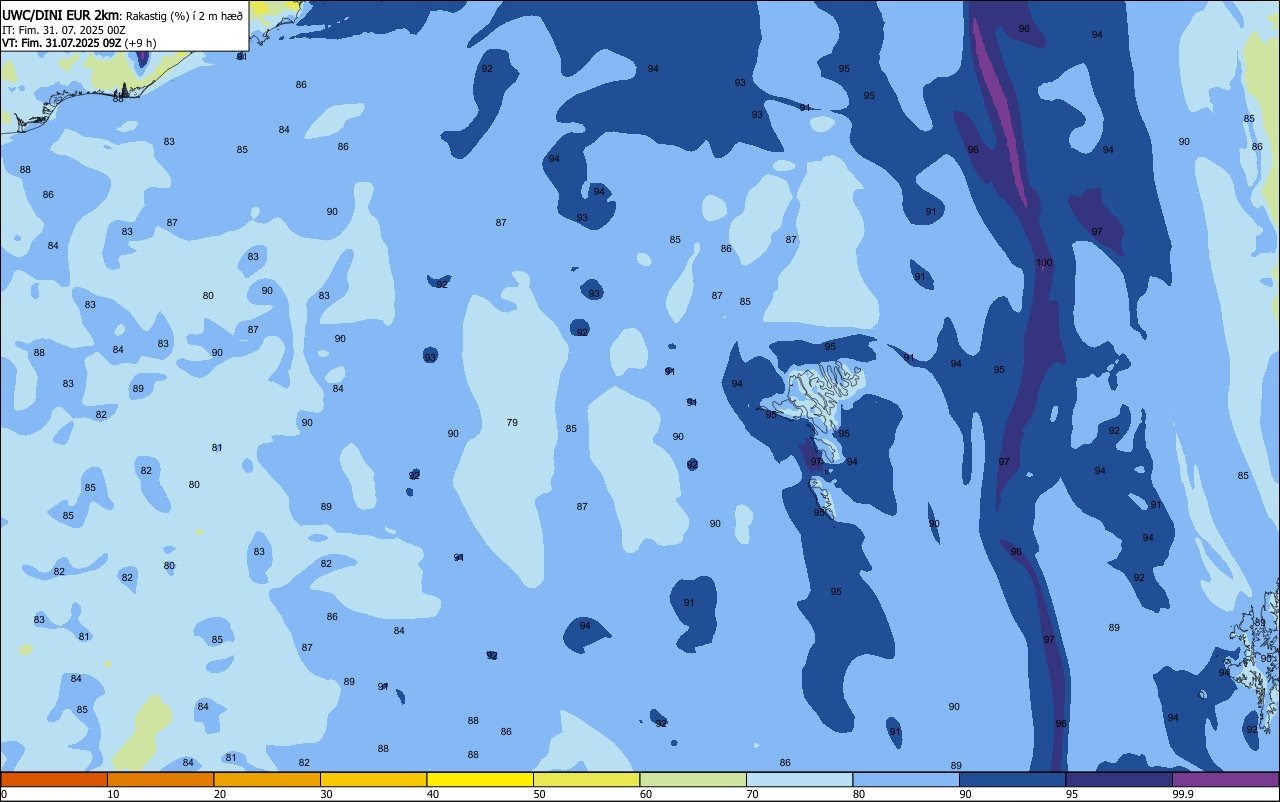The height and width of the screenshot is (802, 1280).
Task: Select the 30–40 golden yellow legend swatch
Action: tap(373, 779)
